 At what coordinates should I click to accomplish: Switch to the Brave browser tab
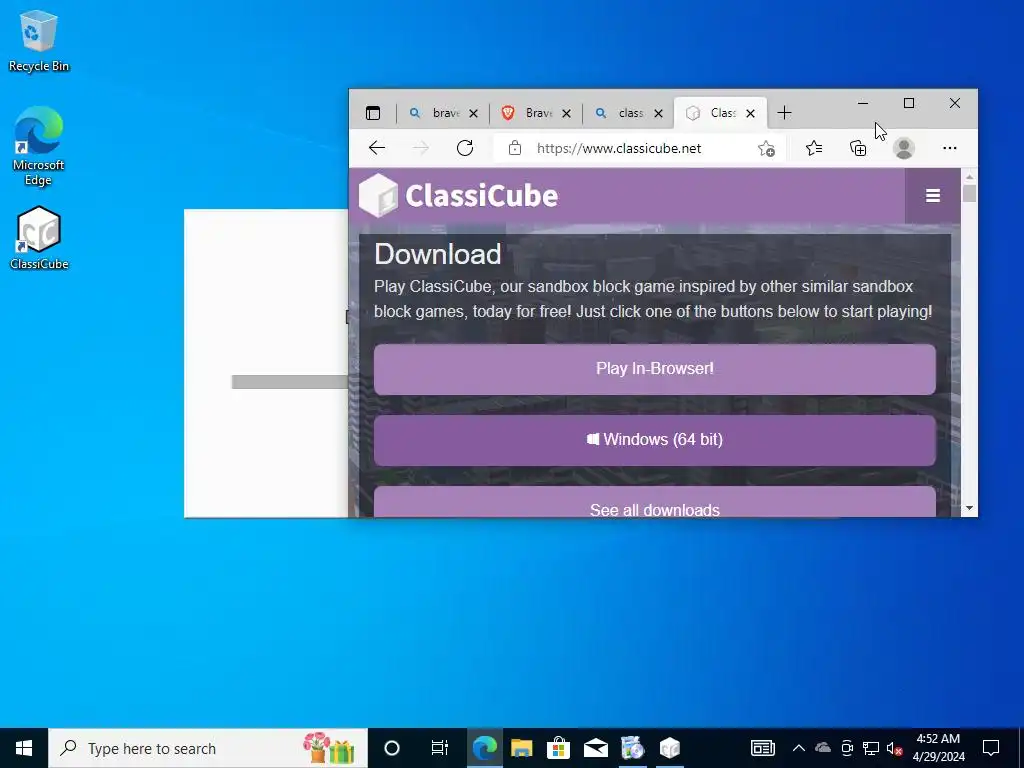click(528, 113)
